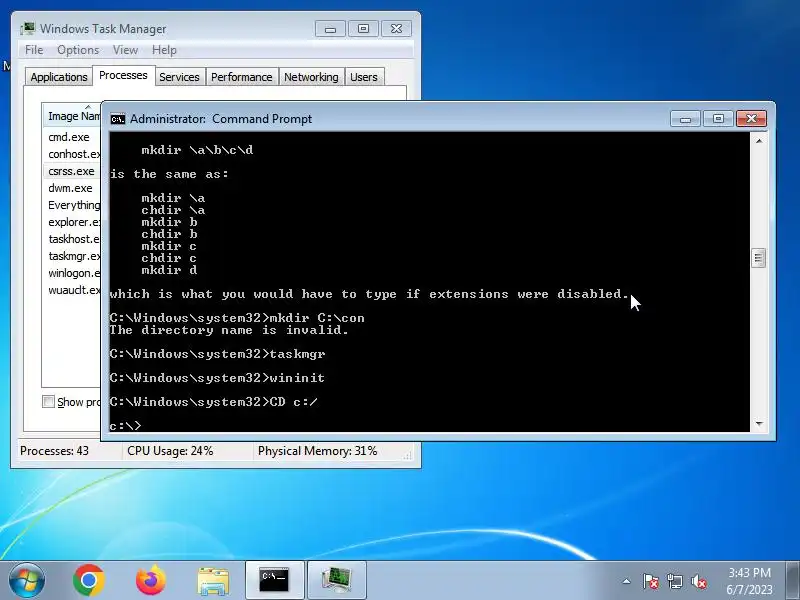Open Task Manager title bar icon
The height and width of the screenshot is (600, 800).
[x=28, y=29]
